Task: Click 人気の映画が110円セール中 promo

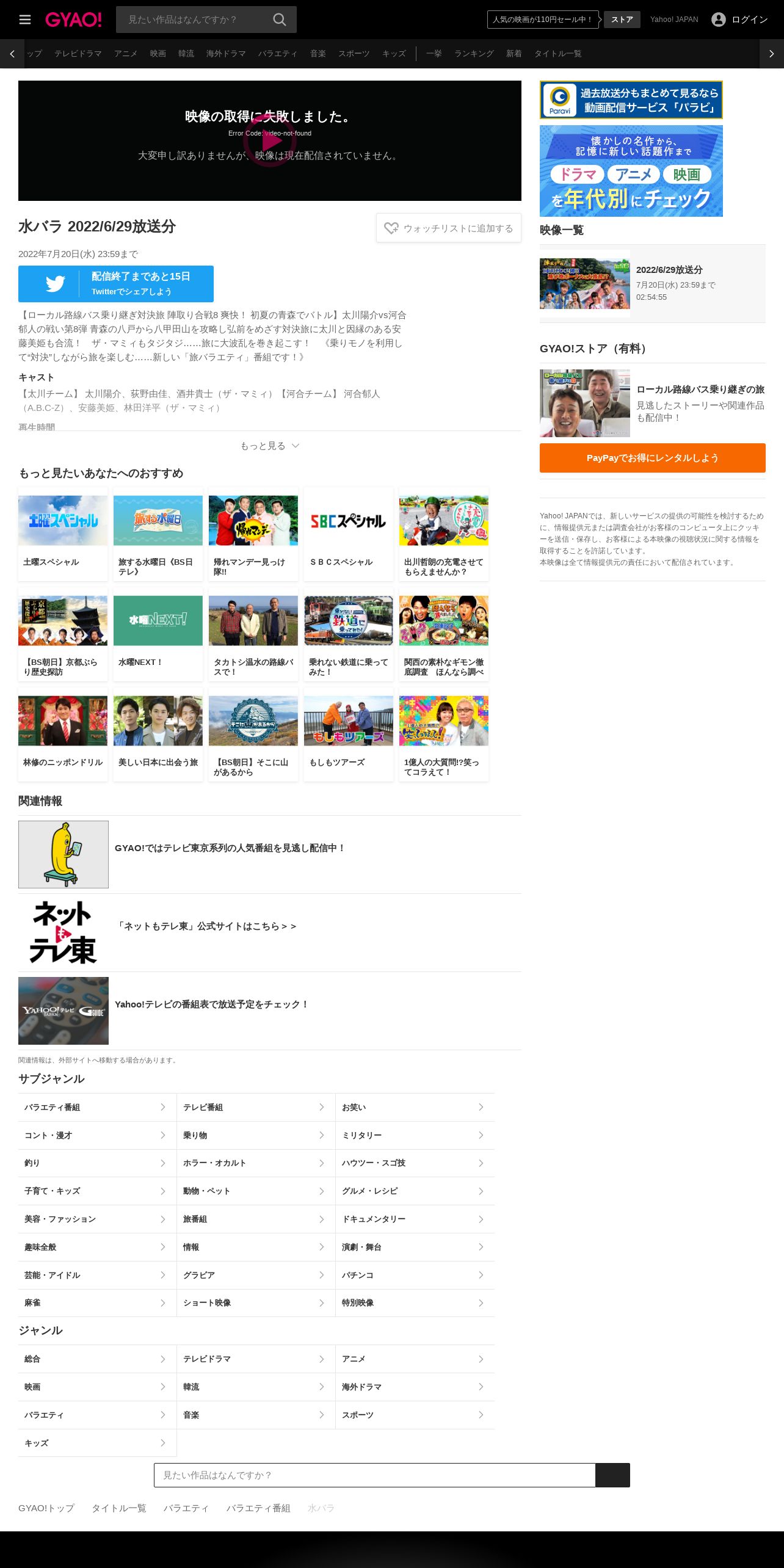Action: click(x=543, y=20)
